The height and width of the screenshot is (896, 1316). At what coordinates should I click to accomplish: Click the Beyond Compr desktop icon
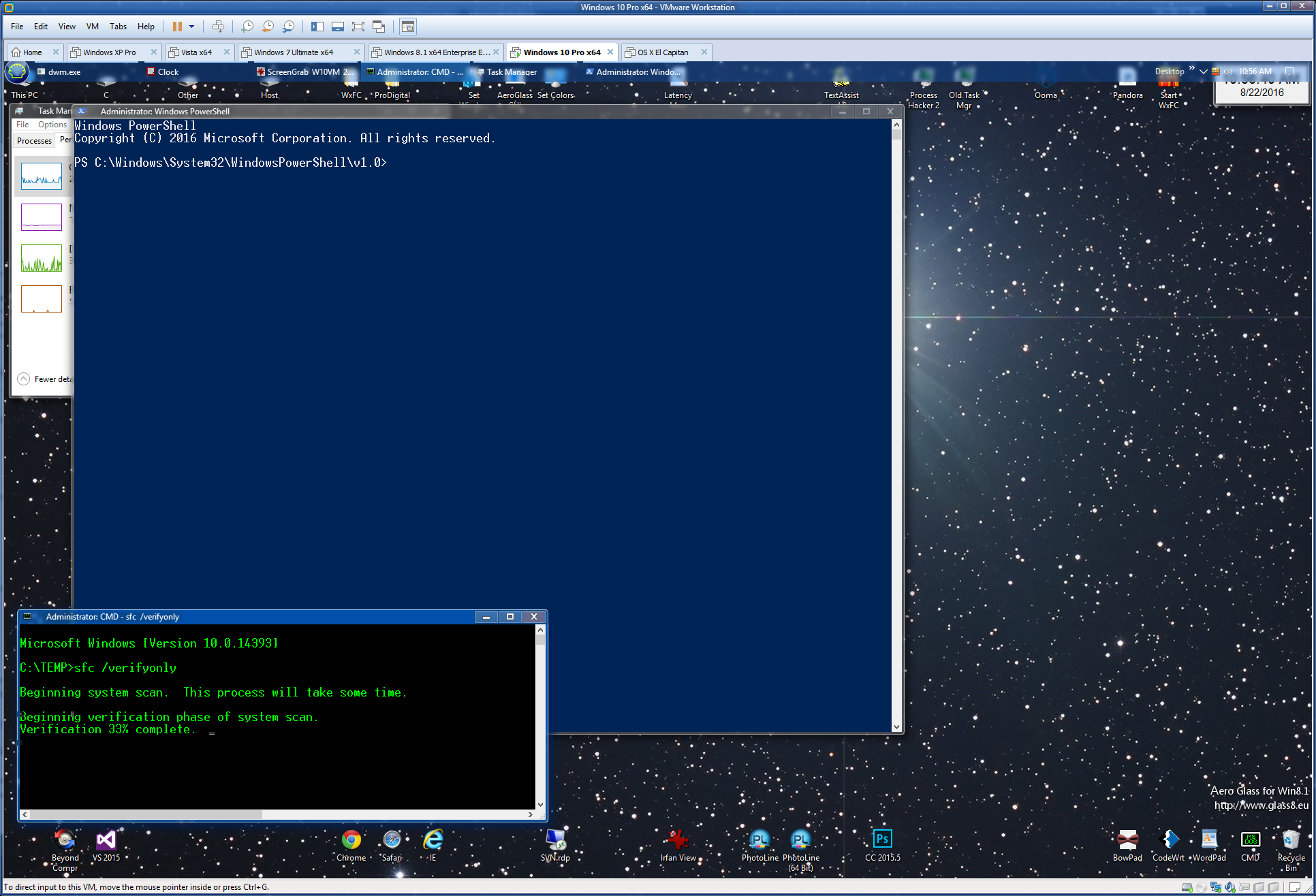(x=65, y=850)
